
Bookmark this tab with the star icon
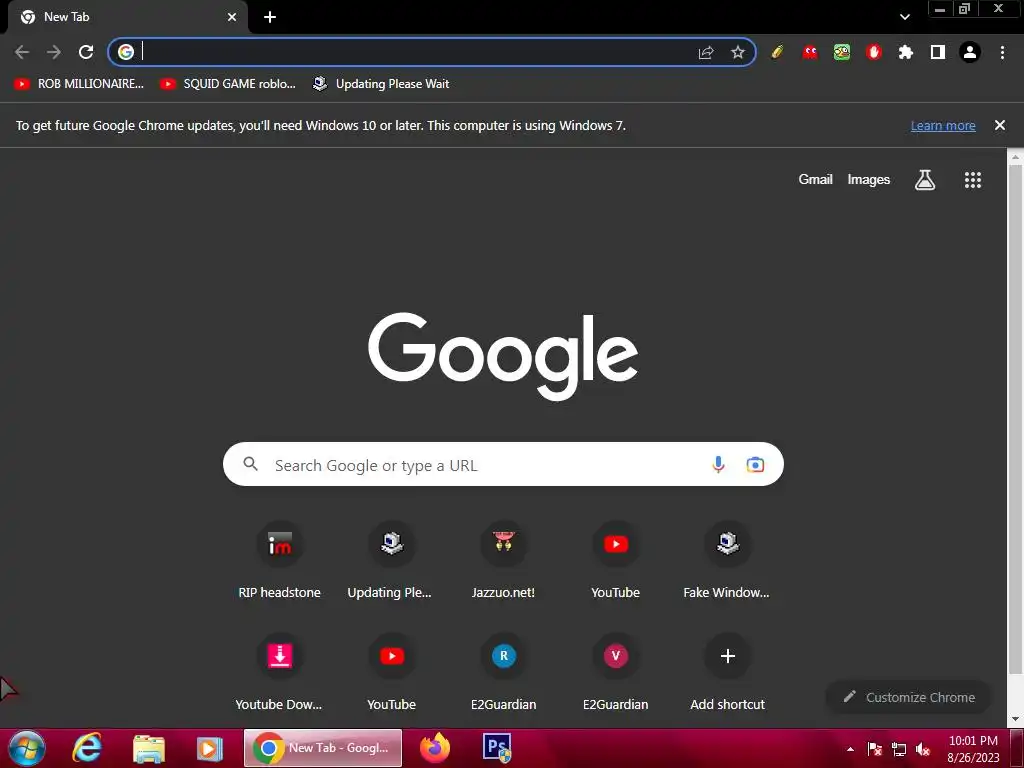pos(737,52)
